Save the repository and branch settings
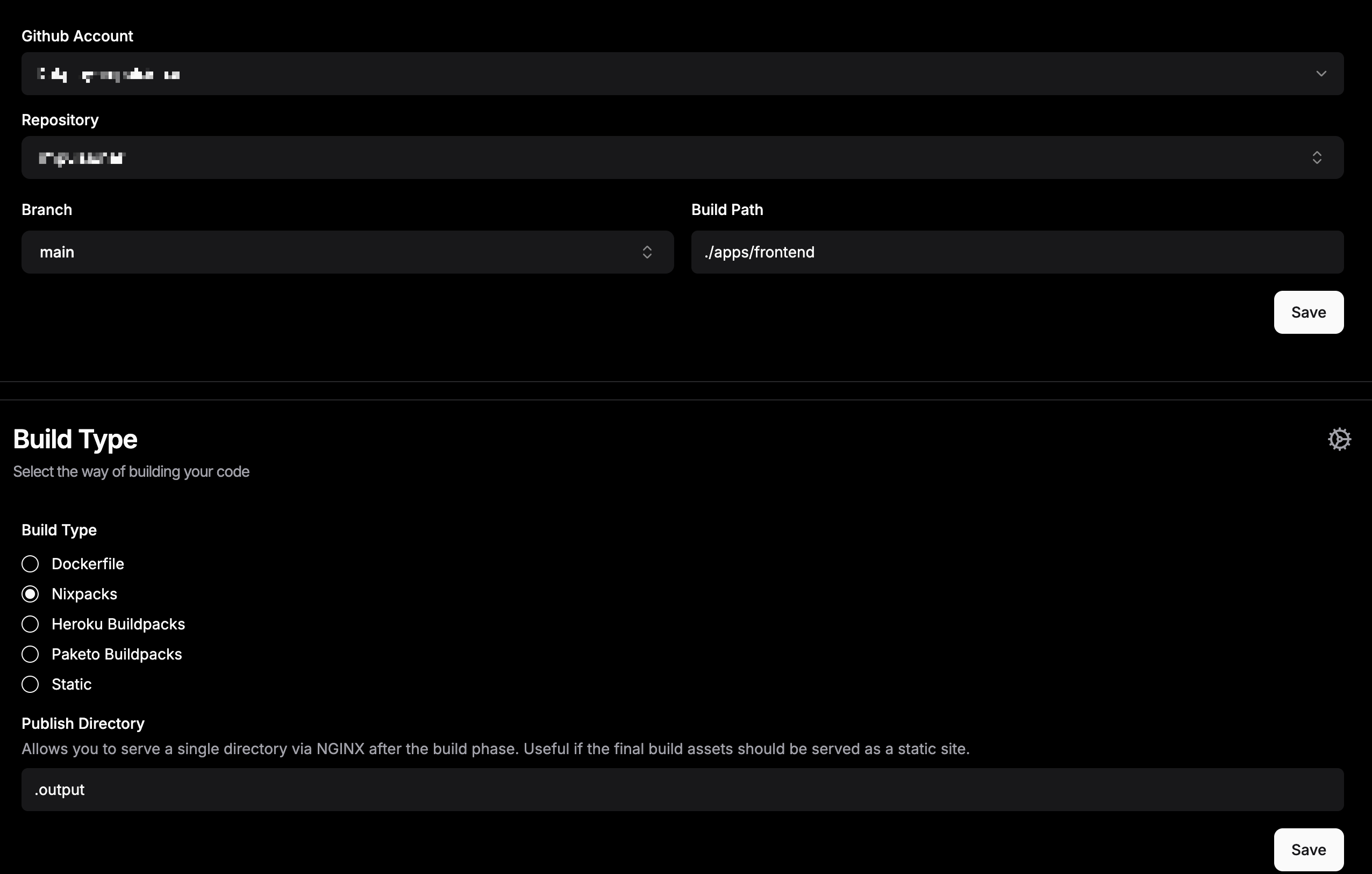This screenshot has width=1372, height=874. 1308,312
